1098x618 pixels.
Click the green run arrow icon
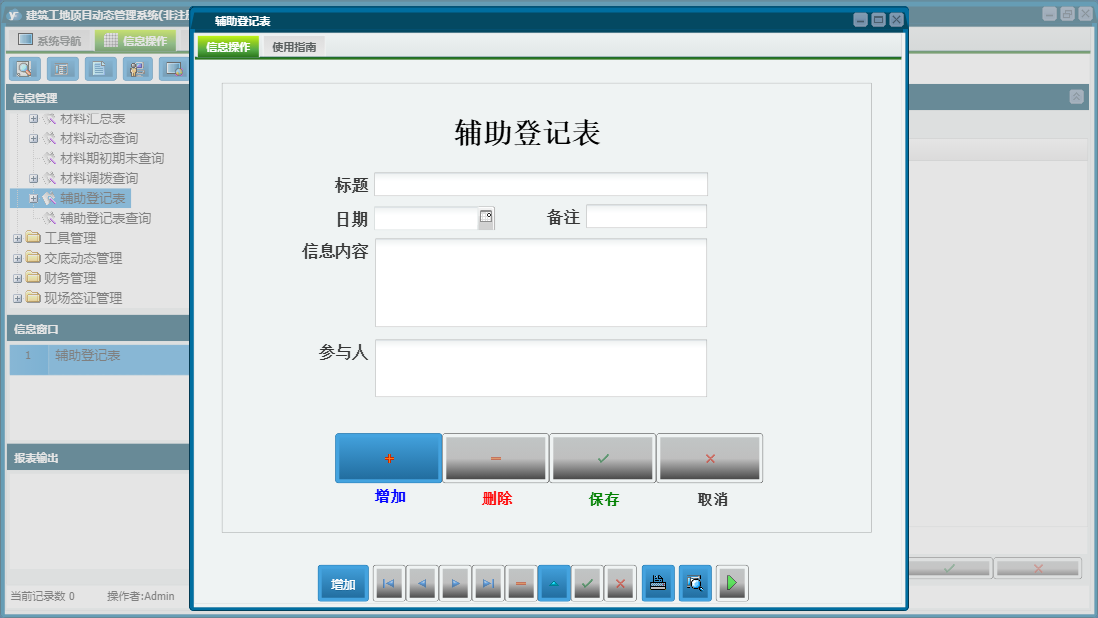tap(732, 583)
